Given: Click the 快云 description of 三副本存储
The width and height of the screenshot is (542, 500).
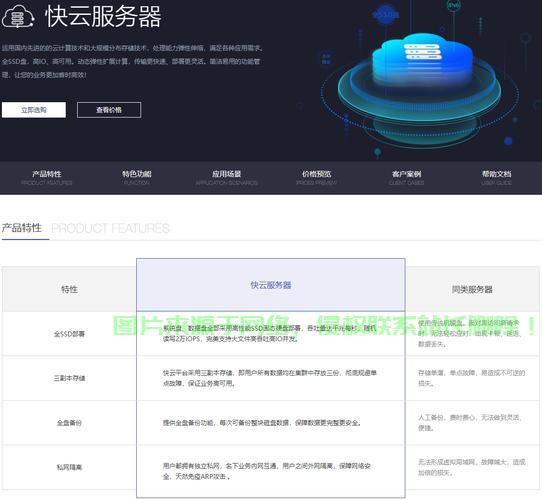Looking at the screenshot, I should pyautogui.click(x=270, y=378).
